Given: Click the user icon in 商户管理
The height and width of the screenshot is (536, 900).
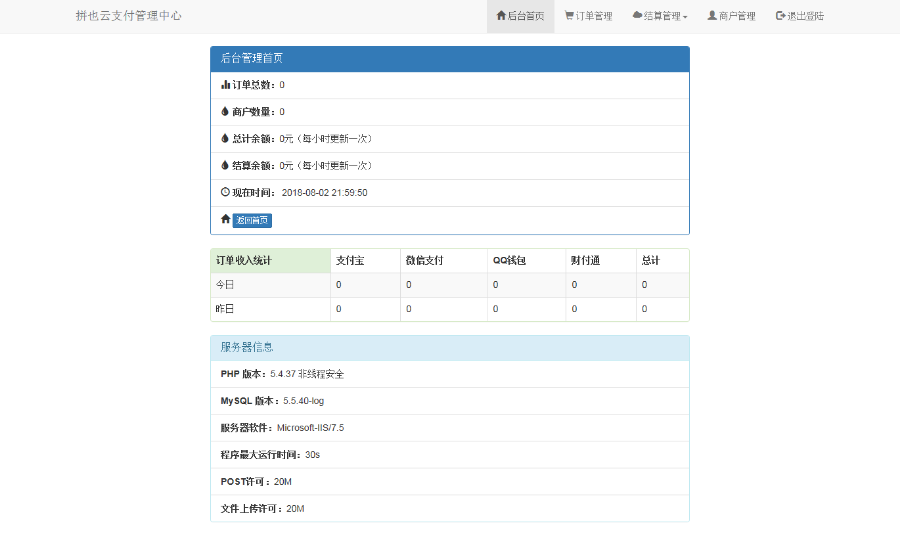Looking at the screenshot, I should pos(712,15).
